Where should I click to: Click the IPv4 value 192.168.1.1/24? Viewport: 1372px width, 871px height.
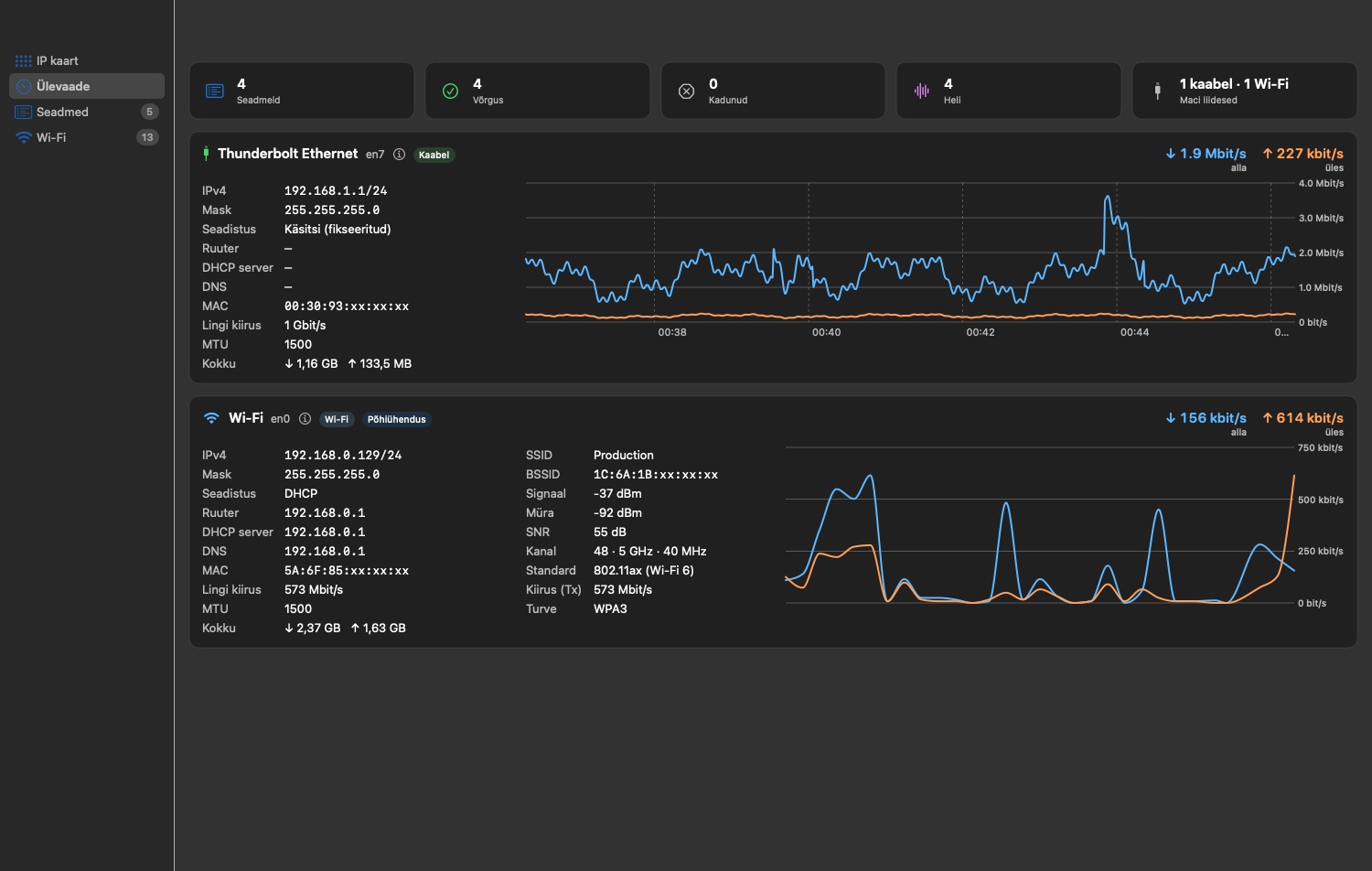click(336, 190)
